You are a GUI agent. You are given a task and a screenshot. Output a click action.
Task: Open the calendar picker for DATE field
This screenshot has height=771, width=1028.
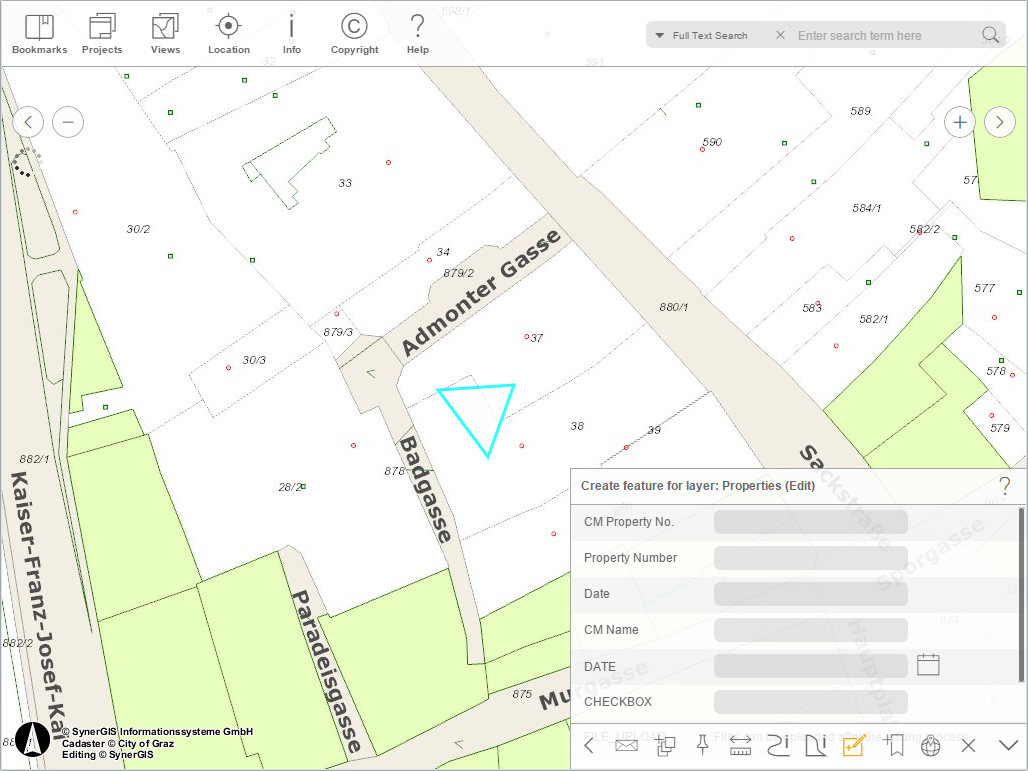click(927, 664)
